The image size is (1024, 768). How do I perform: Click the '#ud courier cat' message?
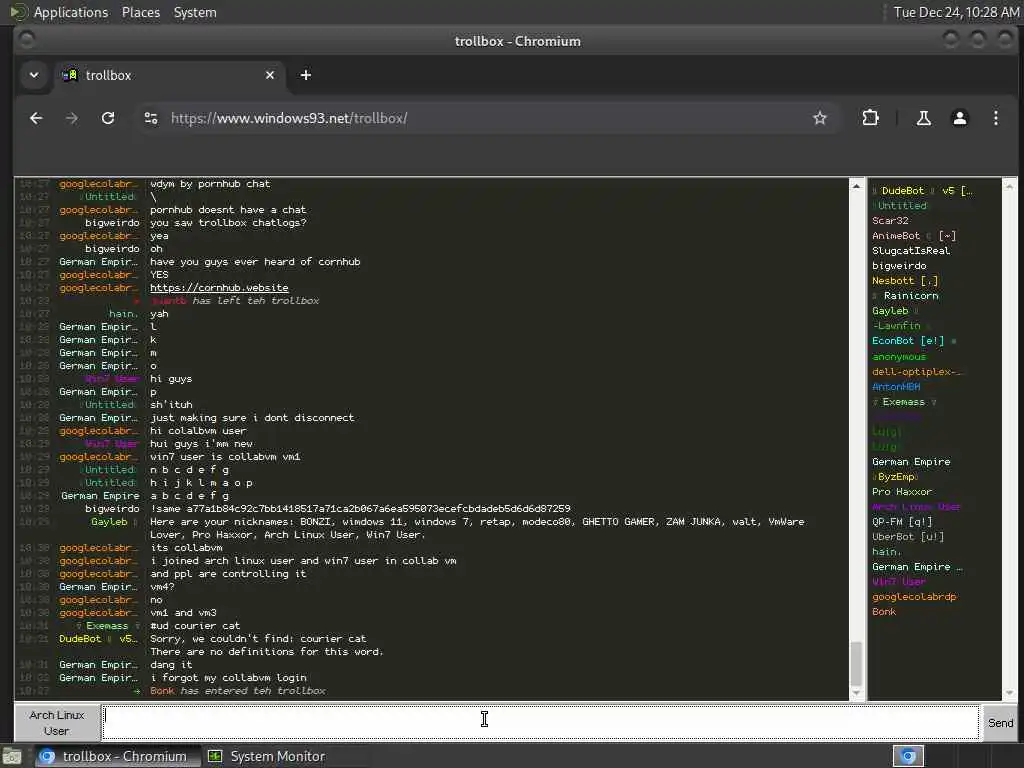195,626
